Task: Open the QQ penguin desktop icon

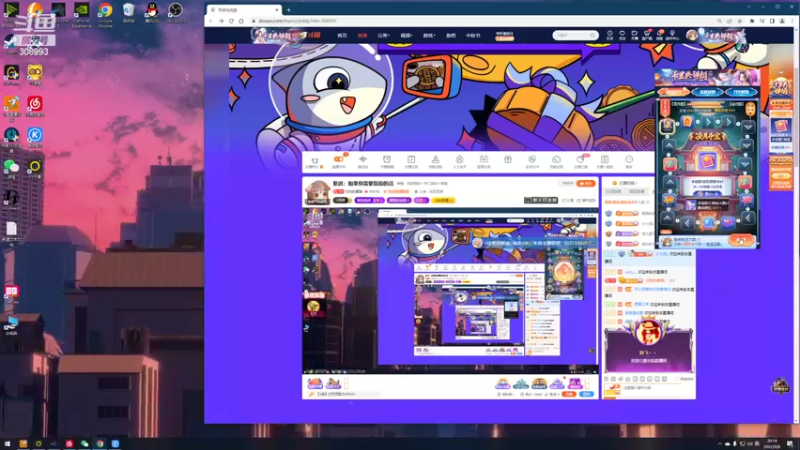Action: coord(152,10)
